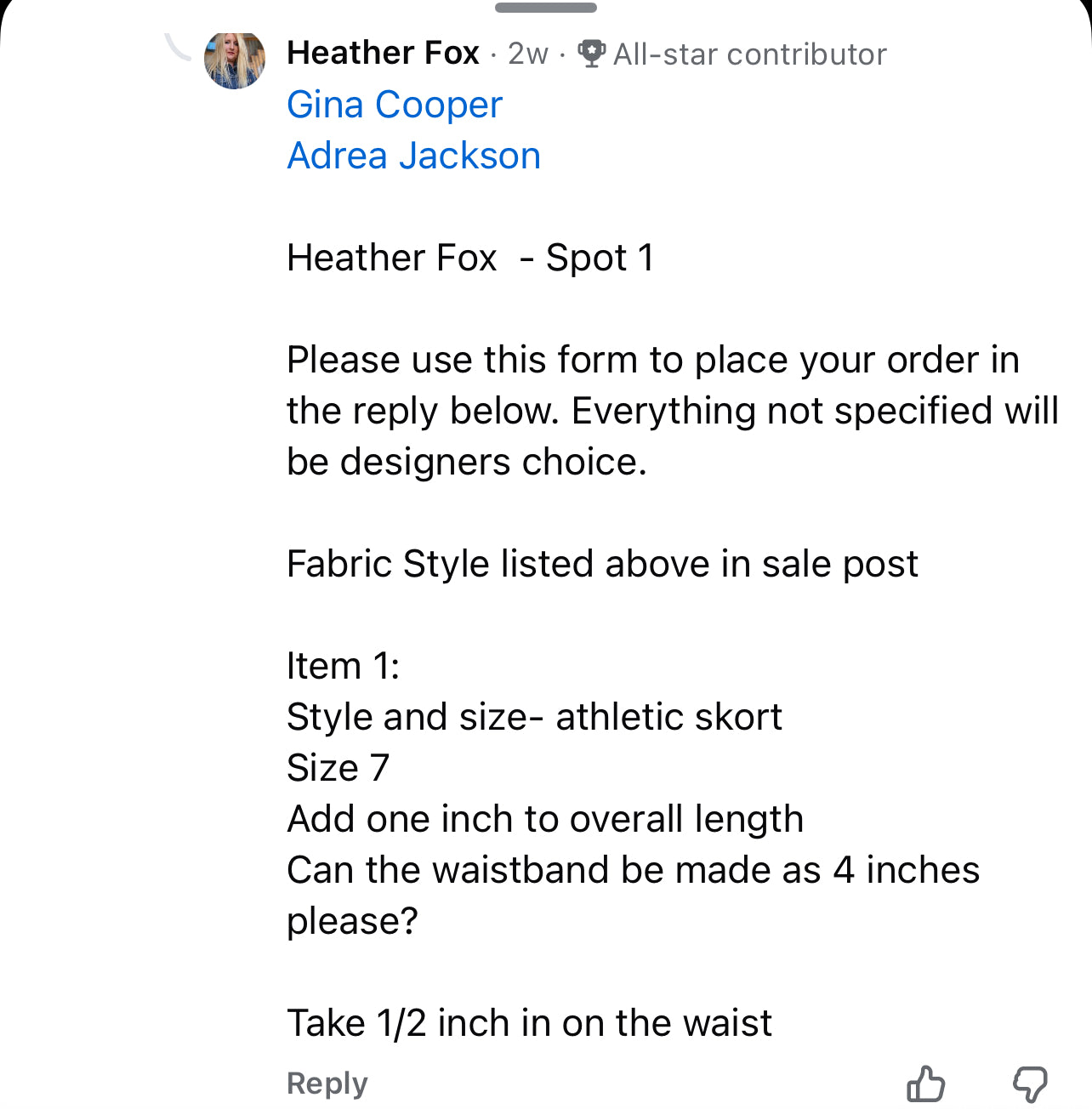Image resolution: width=1092 pixels, height=1109 pixels.
Task: Open tagged profile Adrea Jackson
Action: click(414, 156)
